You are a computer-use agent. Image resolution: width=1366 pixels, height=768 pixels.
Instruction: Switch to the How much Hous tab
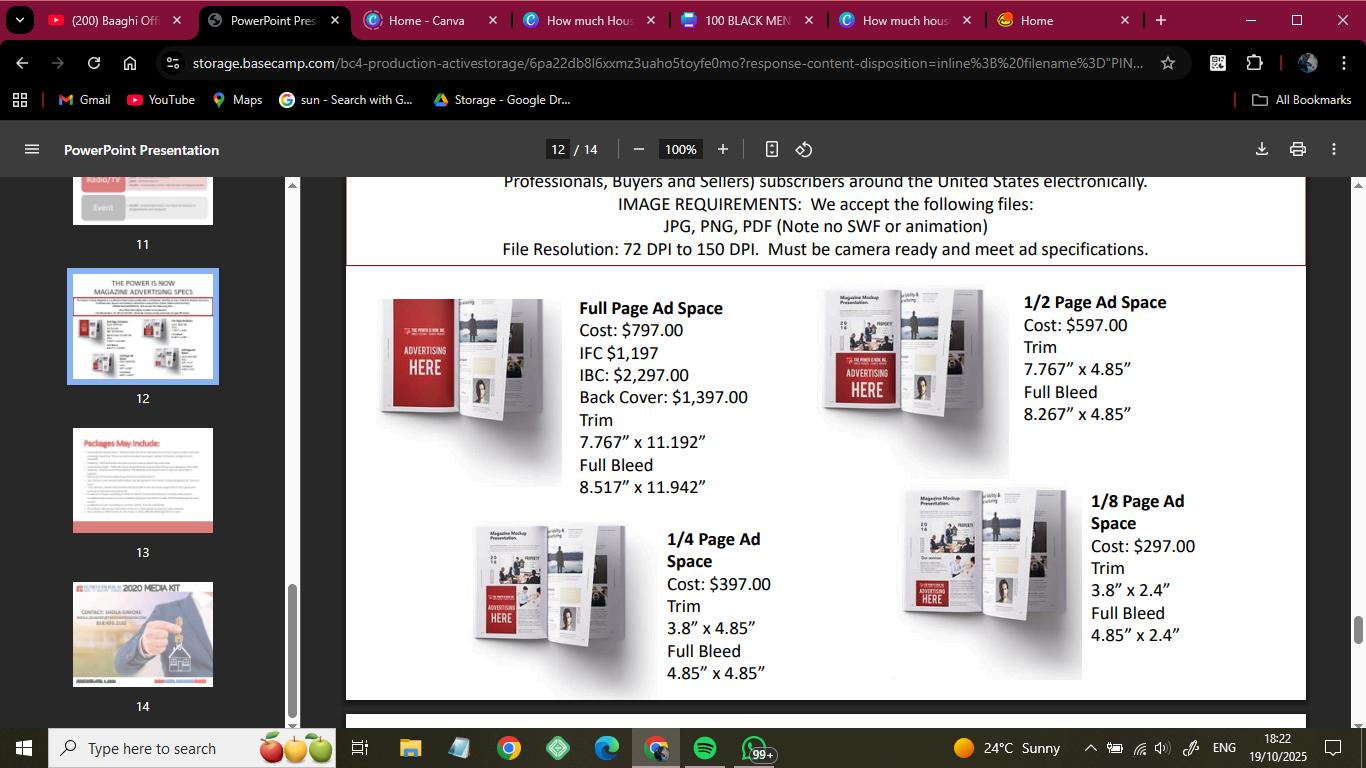point(590,20)
